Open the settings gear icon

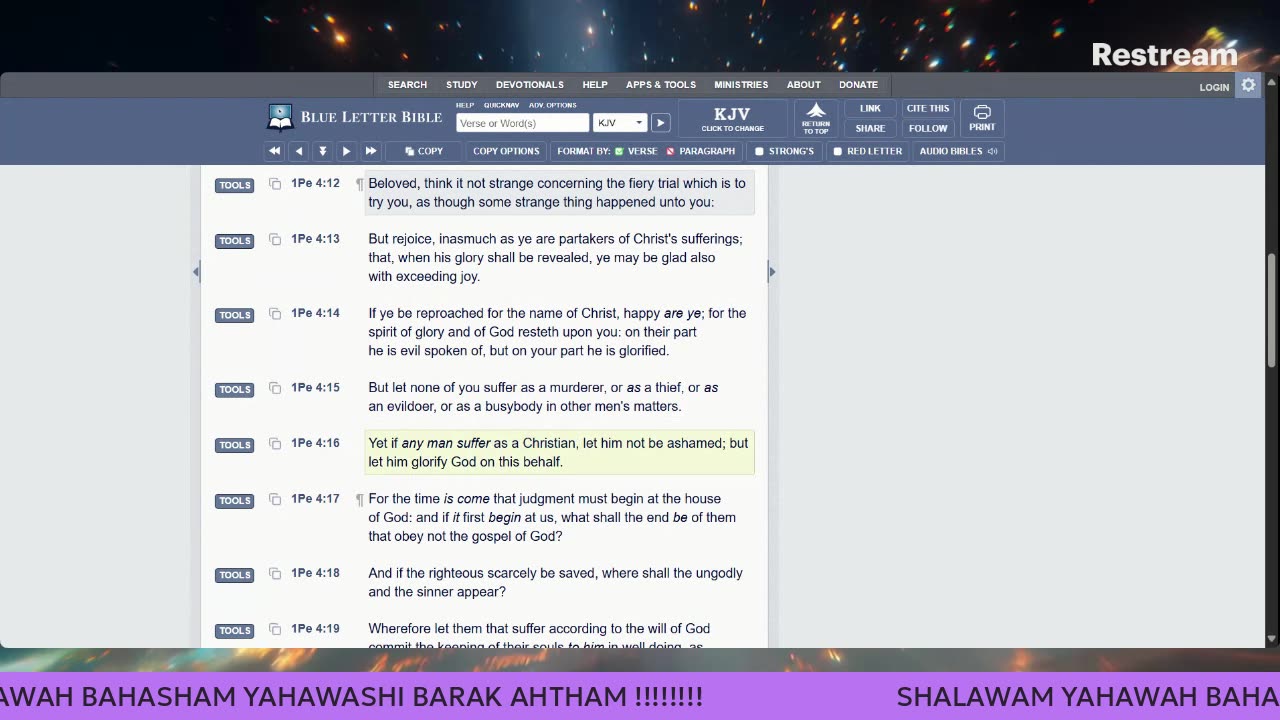pos(1248,85)
